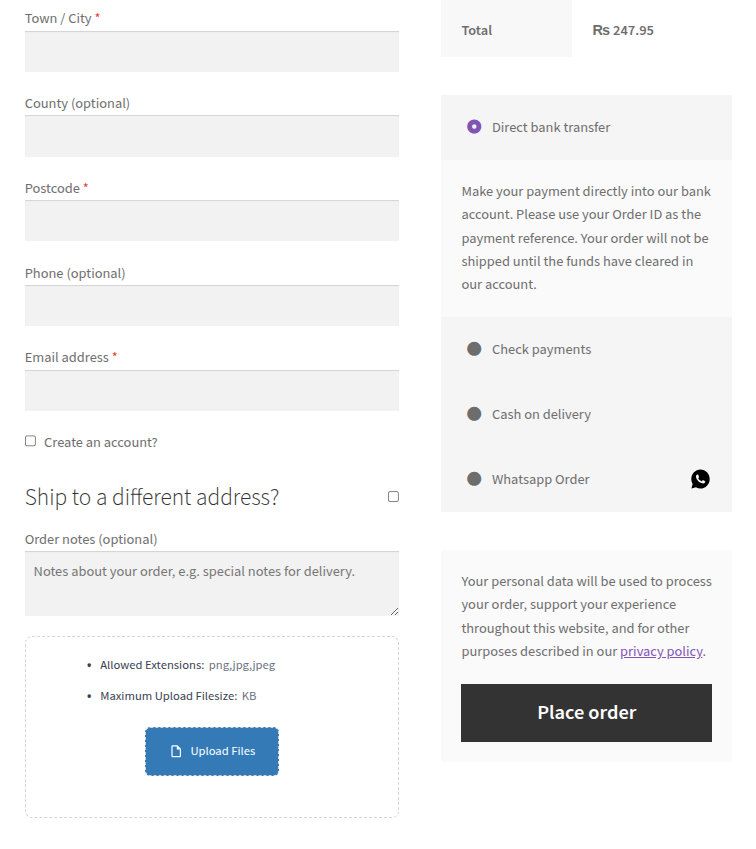The width and height of the screenshot is (756, 849).
Task: Click the Ship to a different address heading
Action: (152, 497)
